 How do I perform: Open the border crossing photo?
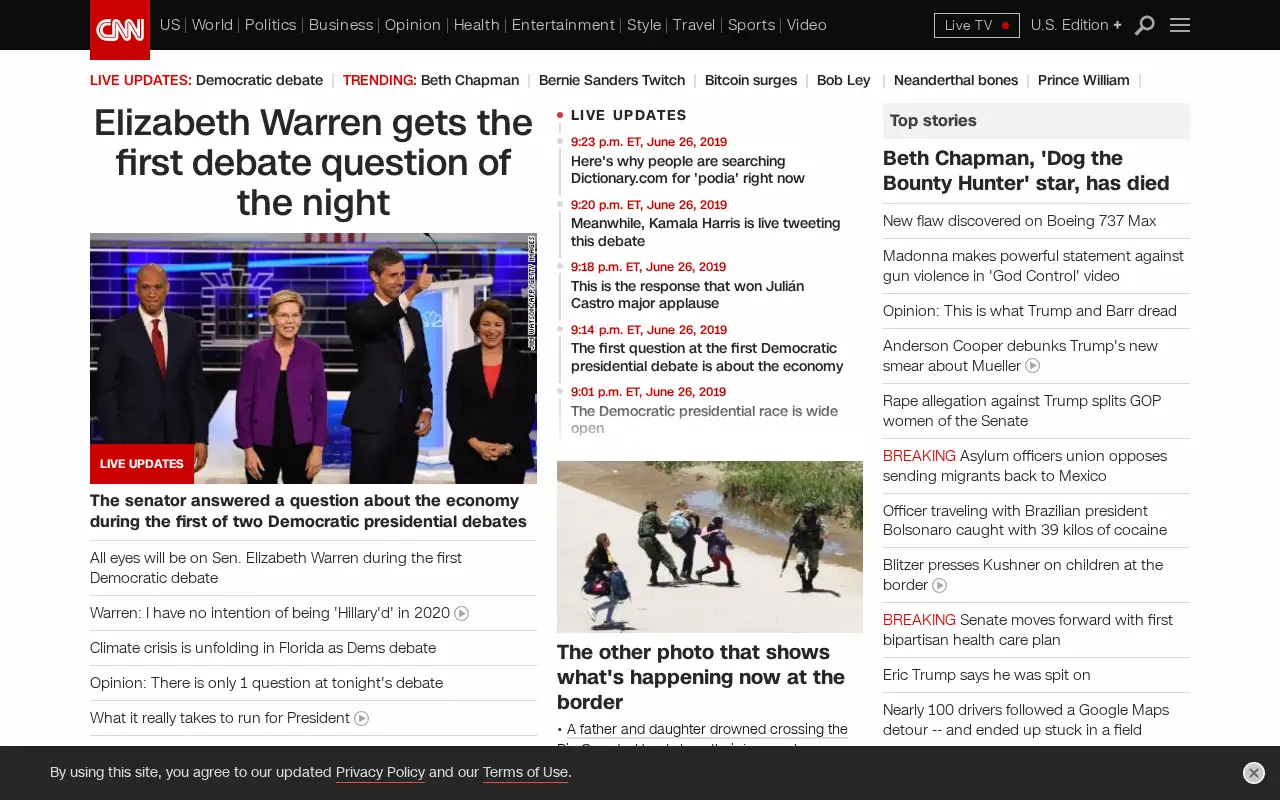[x=710, y=547]
